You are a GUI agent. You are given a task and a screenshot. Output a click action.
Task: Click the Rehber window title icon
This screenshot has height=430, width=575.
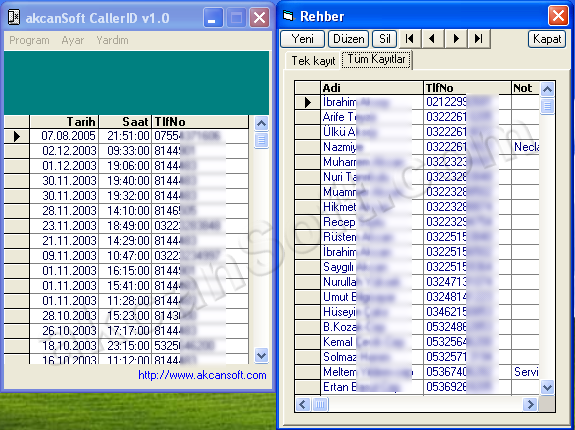click(289, 16)
